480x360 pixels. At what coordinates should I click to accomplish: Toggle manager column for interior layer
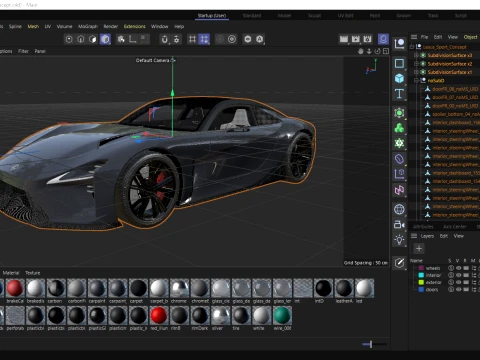click(x=474, y=275)
